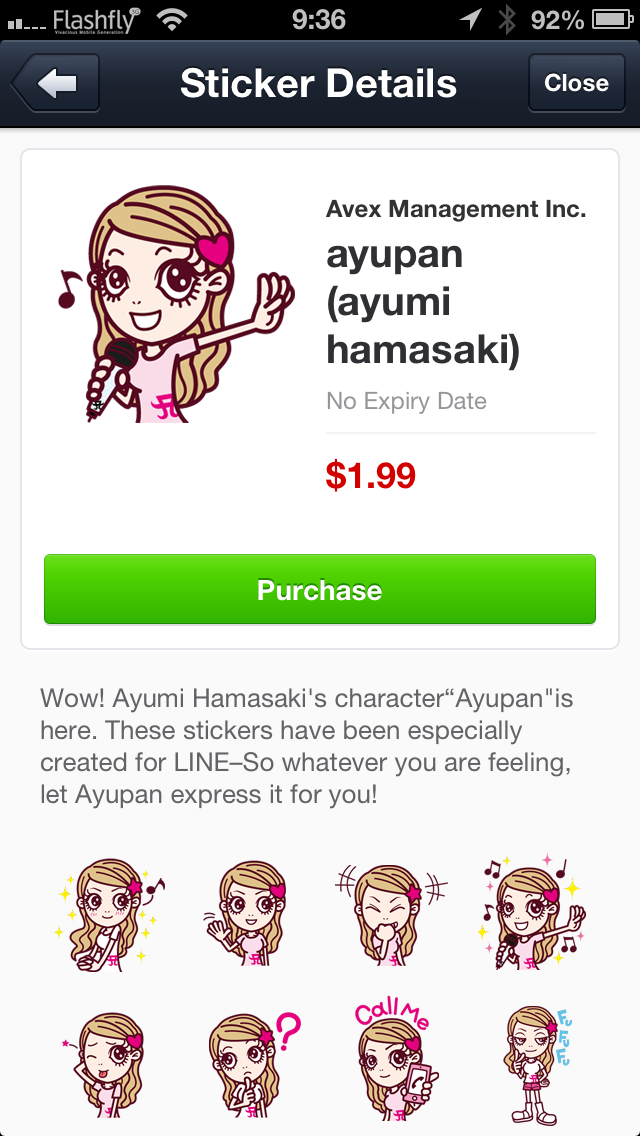The image size is (640, 1136).
Task: Tap the location services arrow icon
Action: 471,20
